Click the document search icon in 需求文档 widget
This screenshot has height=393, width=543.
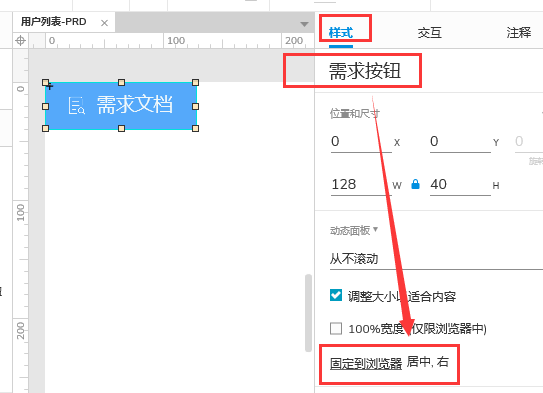click(77, 105)
